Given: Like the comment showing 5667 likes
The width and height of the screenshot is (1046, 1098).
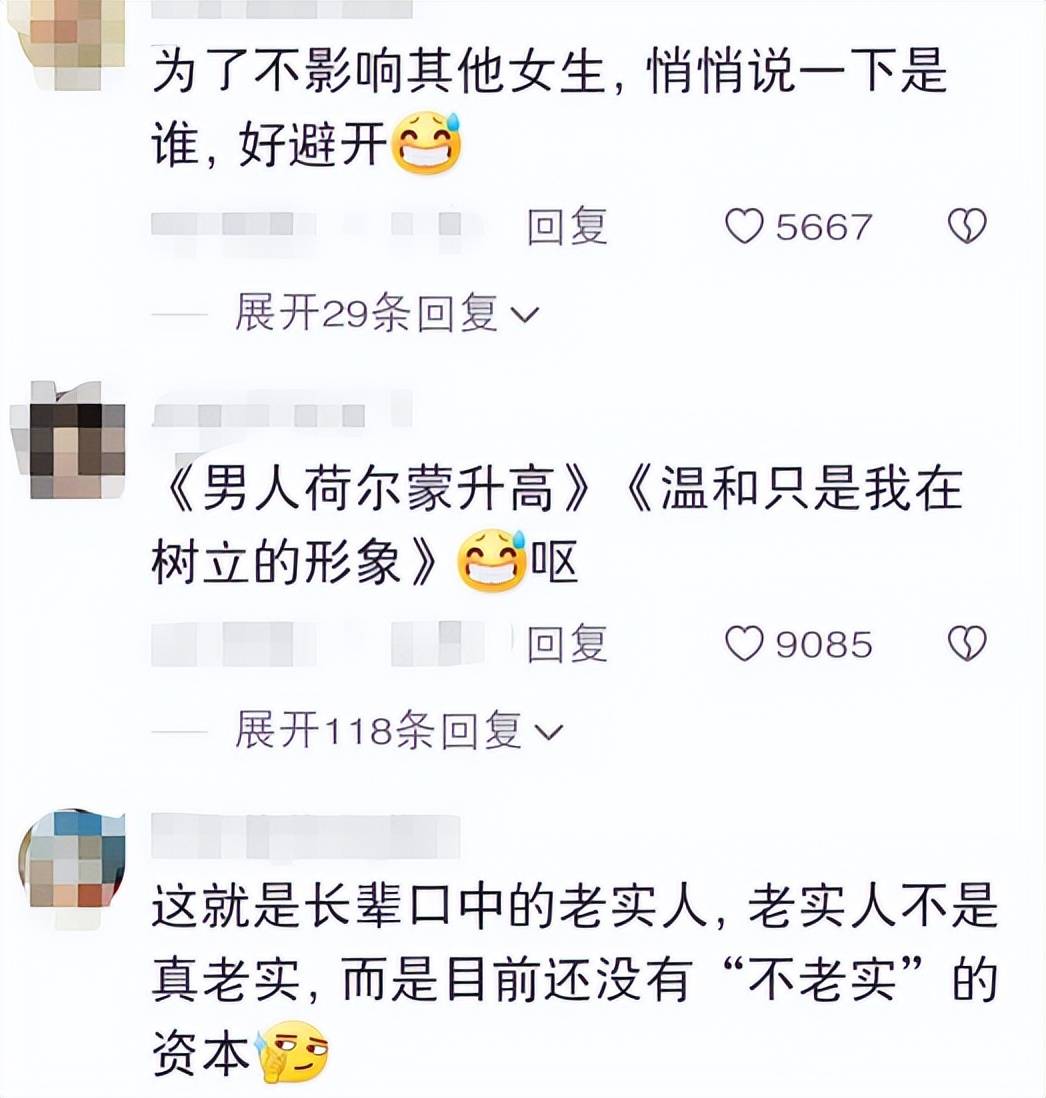Looking at the screenshot, I should (x=744, y=227).
